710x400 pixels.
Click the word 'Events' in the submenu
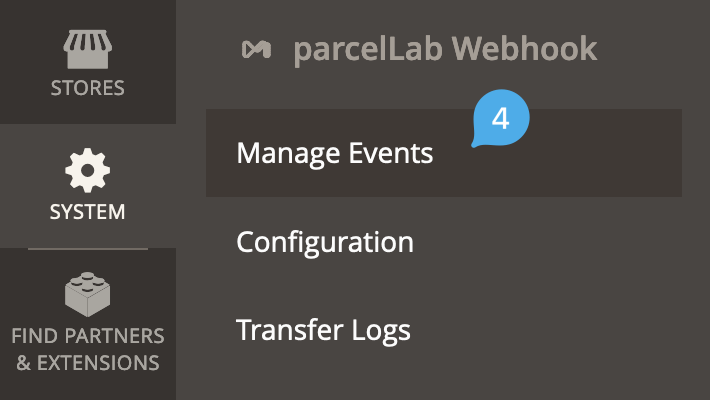tap(391, 153)
